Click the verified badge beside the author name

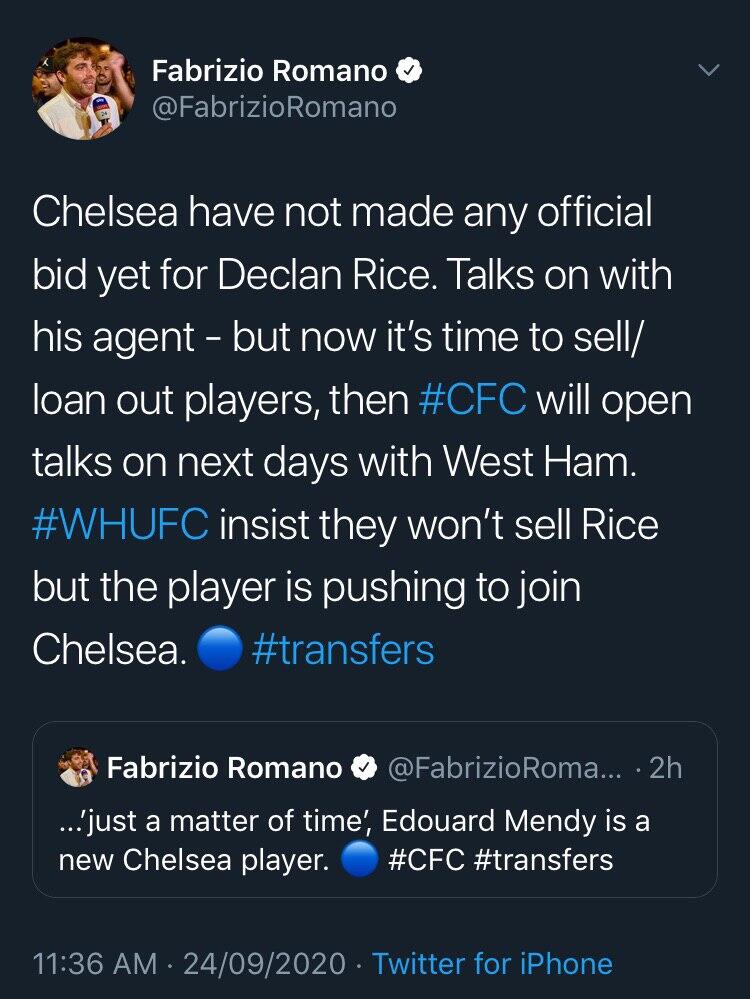[410, 71]
